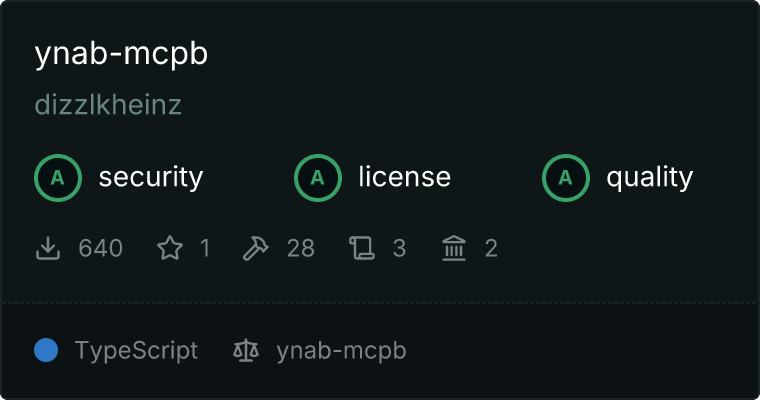Click the downloads arrow icon
The width and height of the screenshot is (760, 400).
pos(48,248)
